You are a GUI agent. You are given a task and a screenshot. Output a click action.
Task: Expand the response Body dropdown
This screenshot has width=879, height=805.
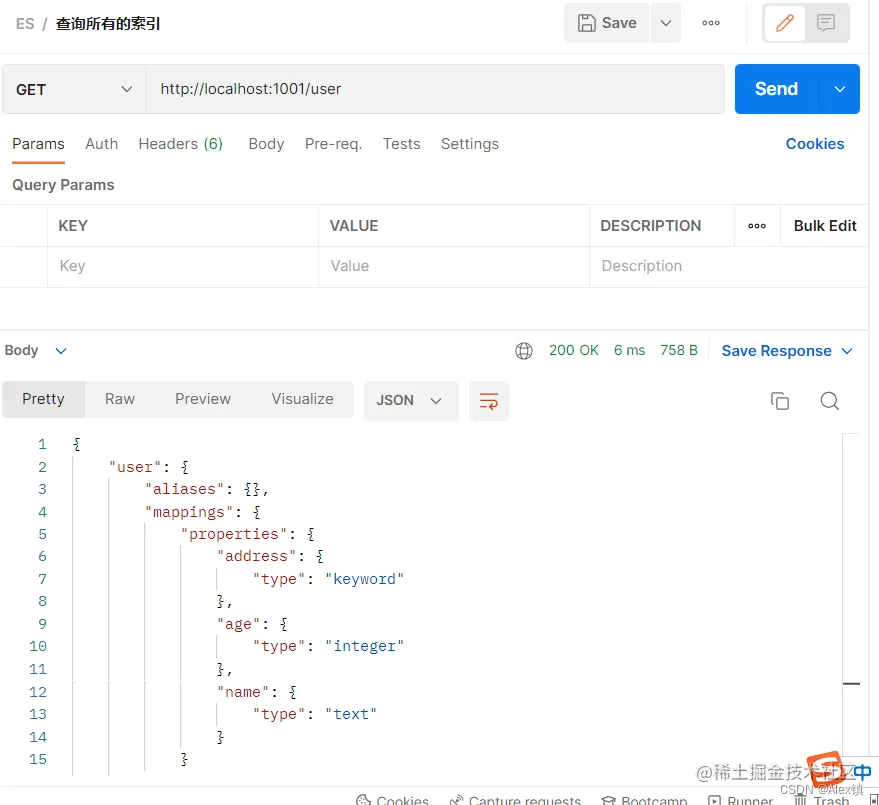point(36,351)
